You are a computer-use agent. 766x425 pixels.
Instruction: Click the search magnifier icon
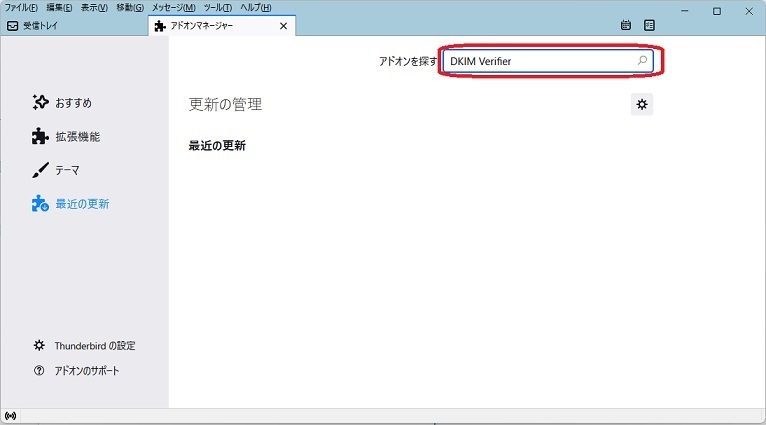point(642,62)
